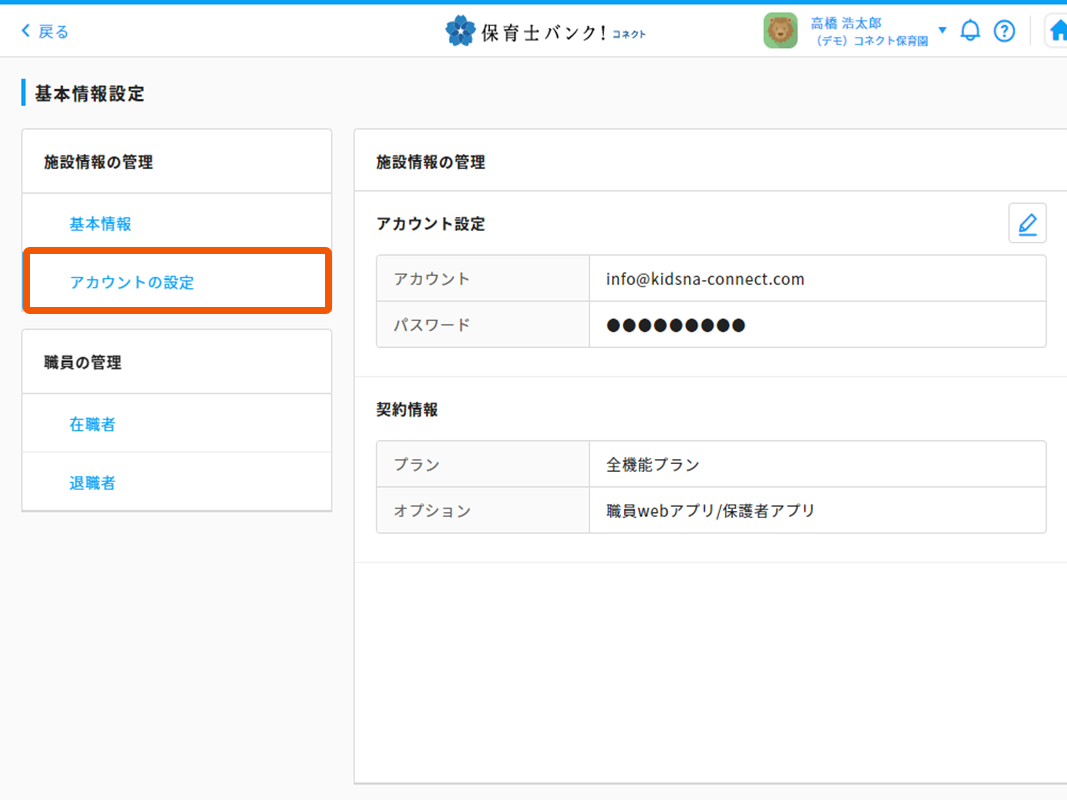Click the account email info@kidsna-connect.com
The image size is (1067, 800).
tap(705, 279)
